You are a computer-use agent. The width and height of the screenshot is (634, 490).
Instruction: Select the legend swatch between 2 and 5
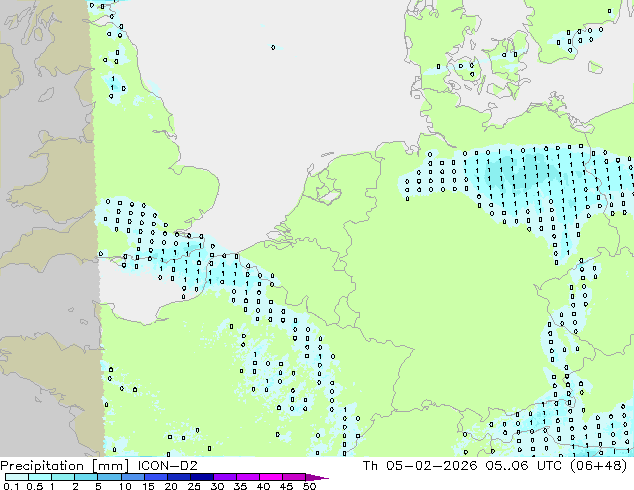click(86, 477)
